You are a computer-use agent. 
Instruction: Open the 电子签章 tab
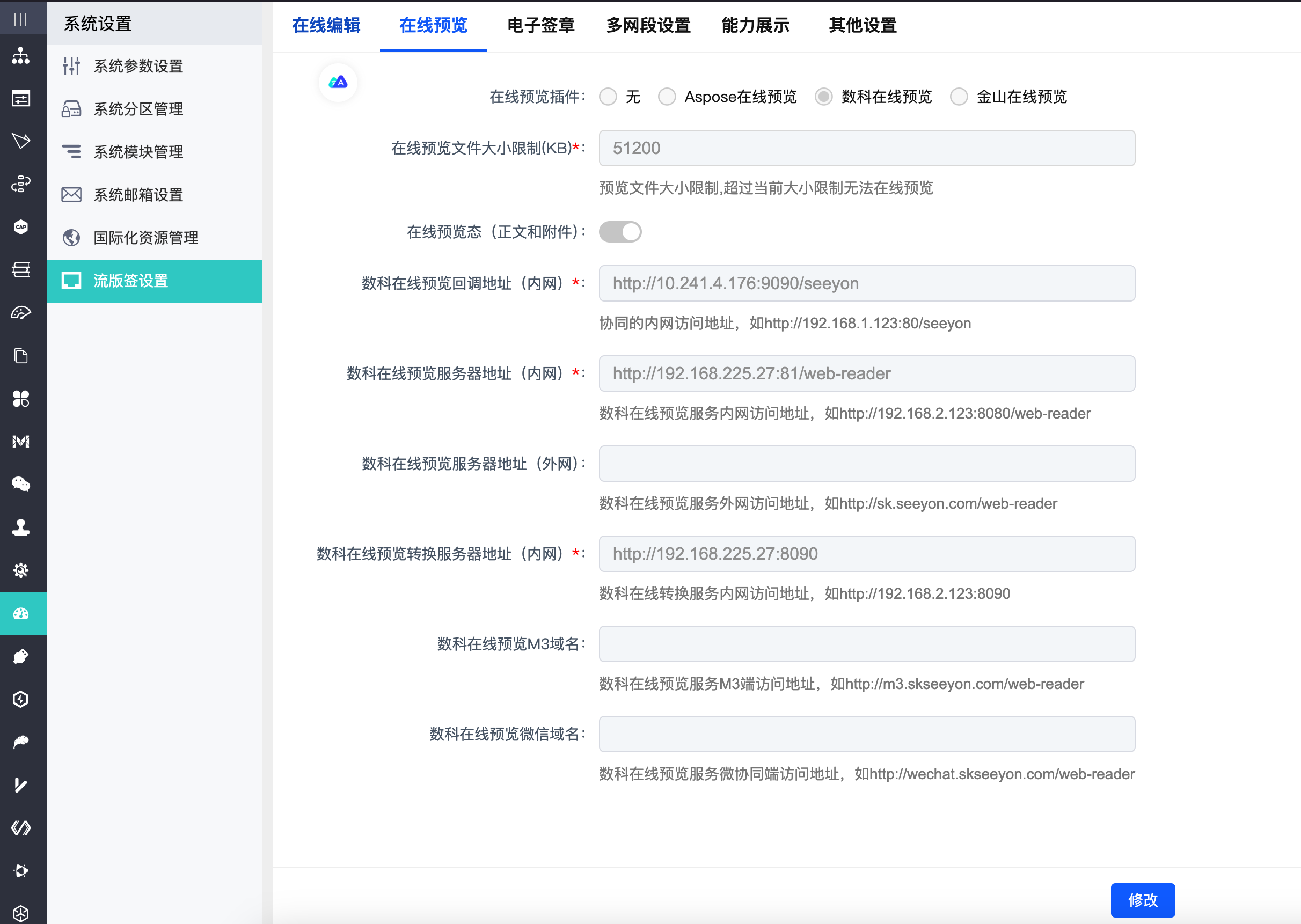pyautogui.click(x=540, y=26)
